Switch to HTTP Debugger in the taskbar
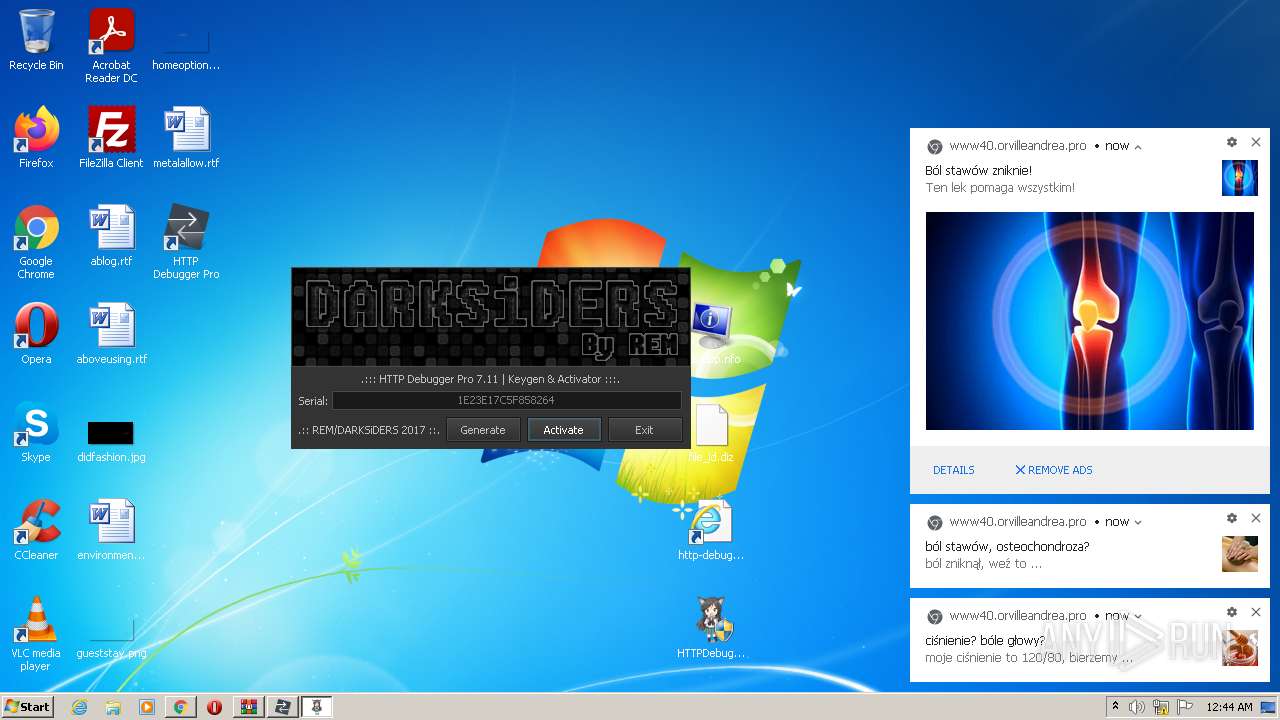The width and height of the screenshot is (1280, 720). [x=282, y=707]
